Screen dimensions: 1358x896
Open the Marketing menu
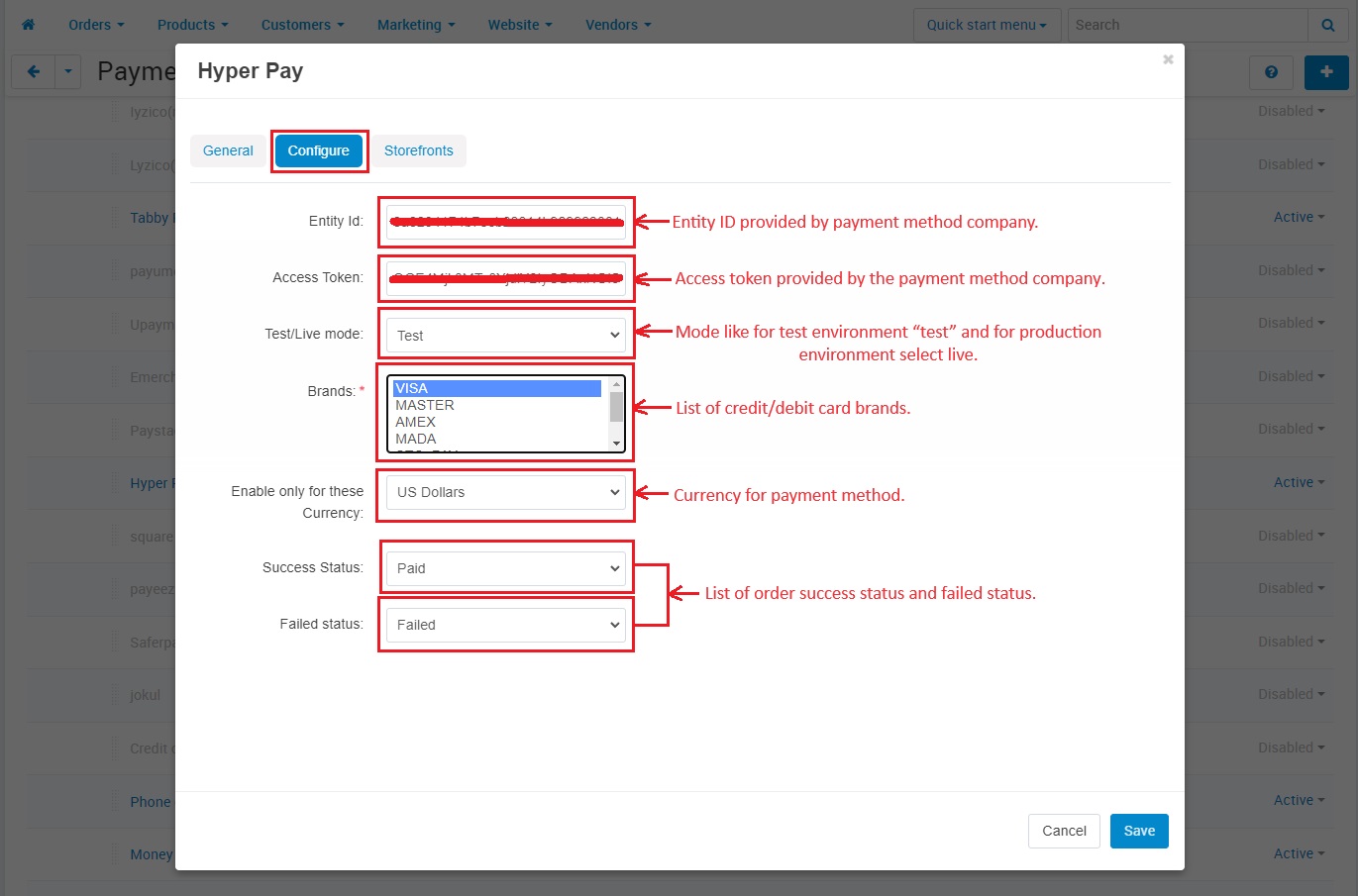click(416, 25)
